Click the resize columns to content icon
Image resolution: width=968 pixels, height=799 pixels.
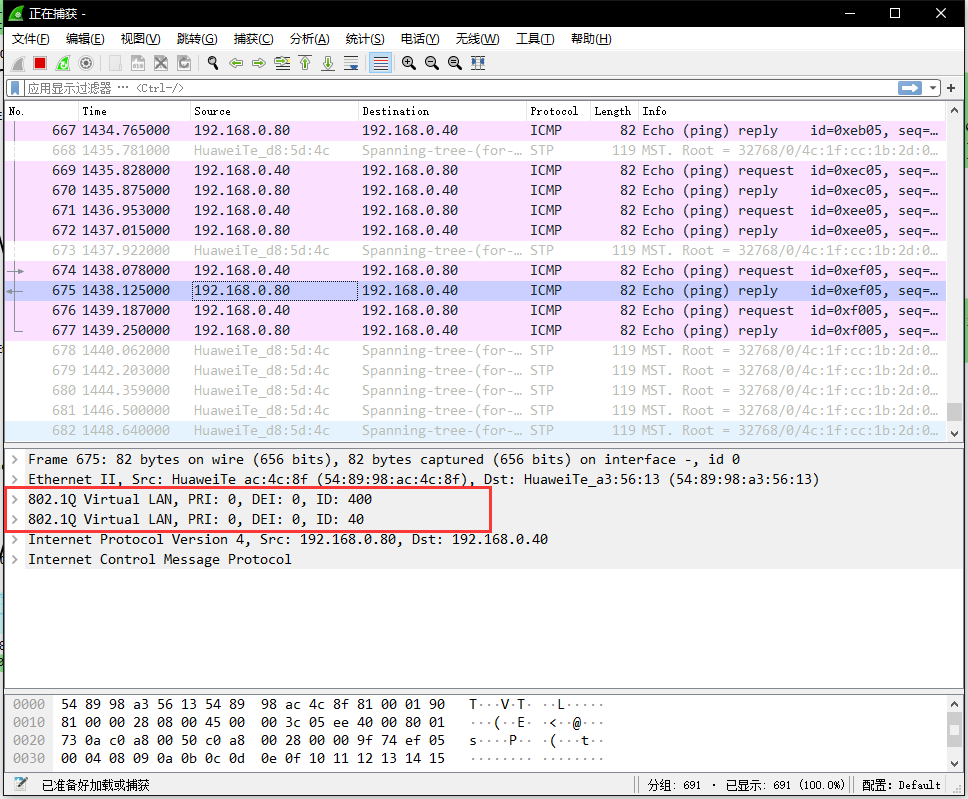pyautogui.click(x=478, y=63)
